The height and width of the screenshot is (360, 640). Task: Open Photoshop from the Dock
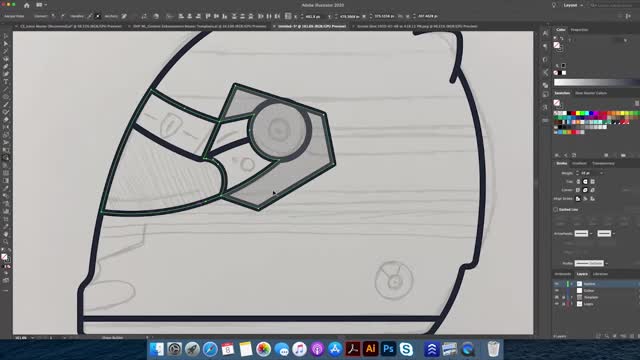[388, 349]
